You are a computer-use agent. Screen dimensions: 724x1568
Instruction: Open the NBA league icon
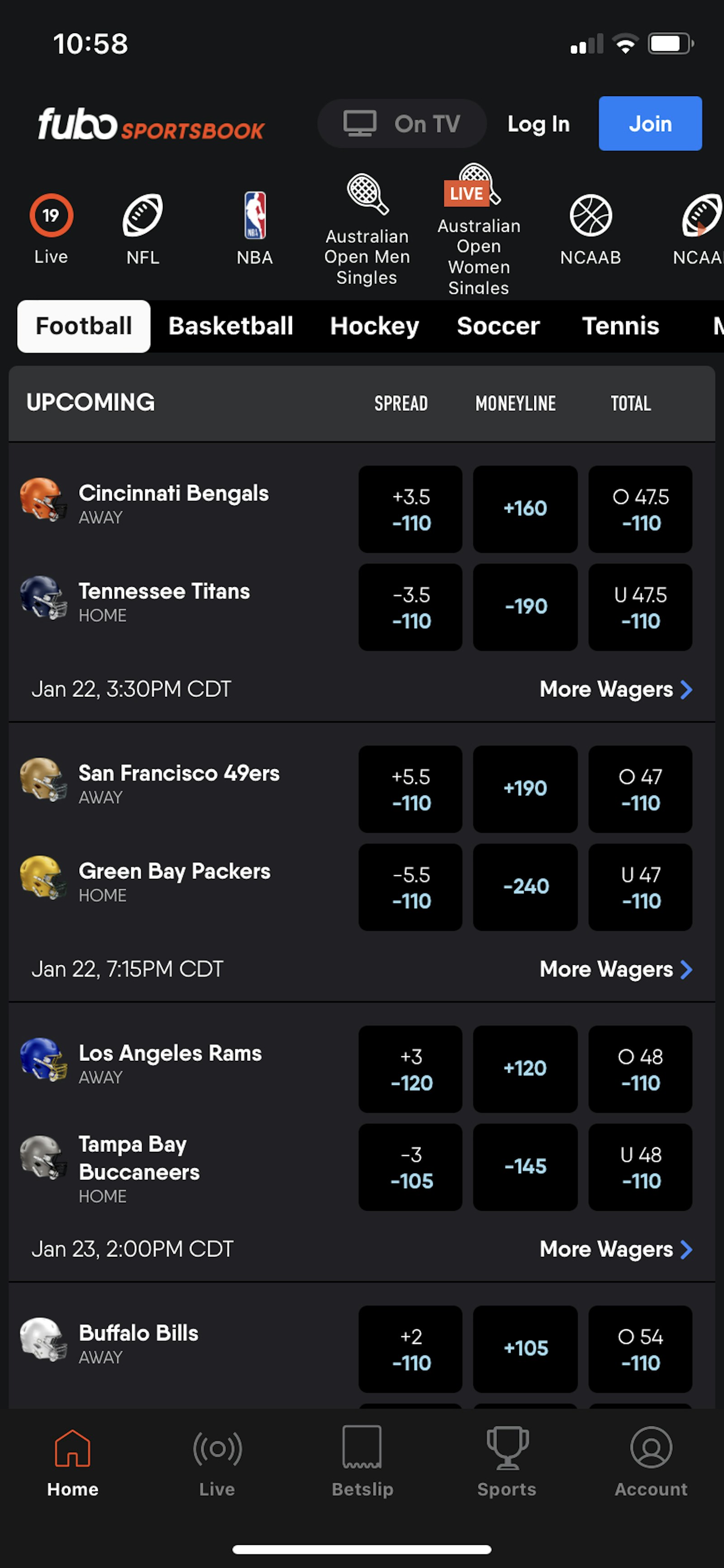tap(255, 216)
